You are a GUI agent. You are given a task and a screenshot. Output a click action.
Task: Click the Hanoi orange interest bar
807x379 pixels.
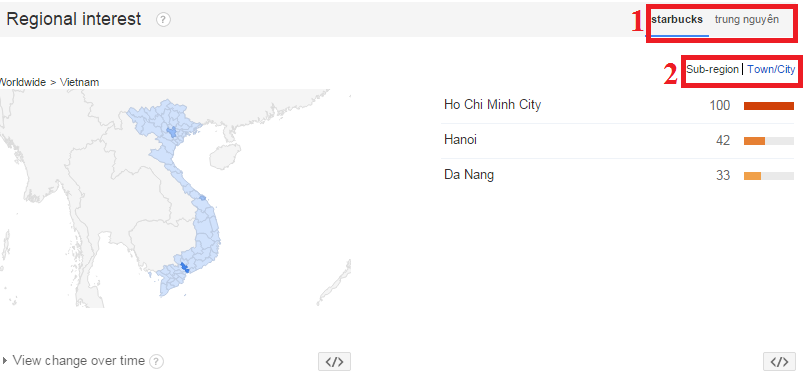[x=755, y=141]
